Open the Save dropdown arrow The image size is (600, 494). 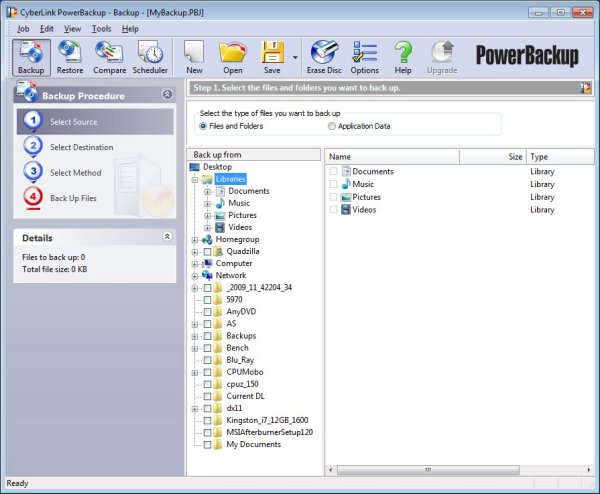coord(295,57)
